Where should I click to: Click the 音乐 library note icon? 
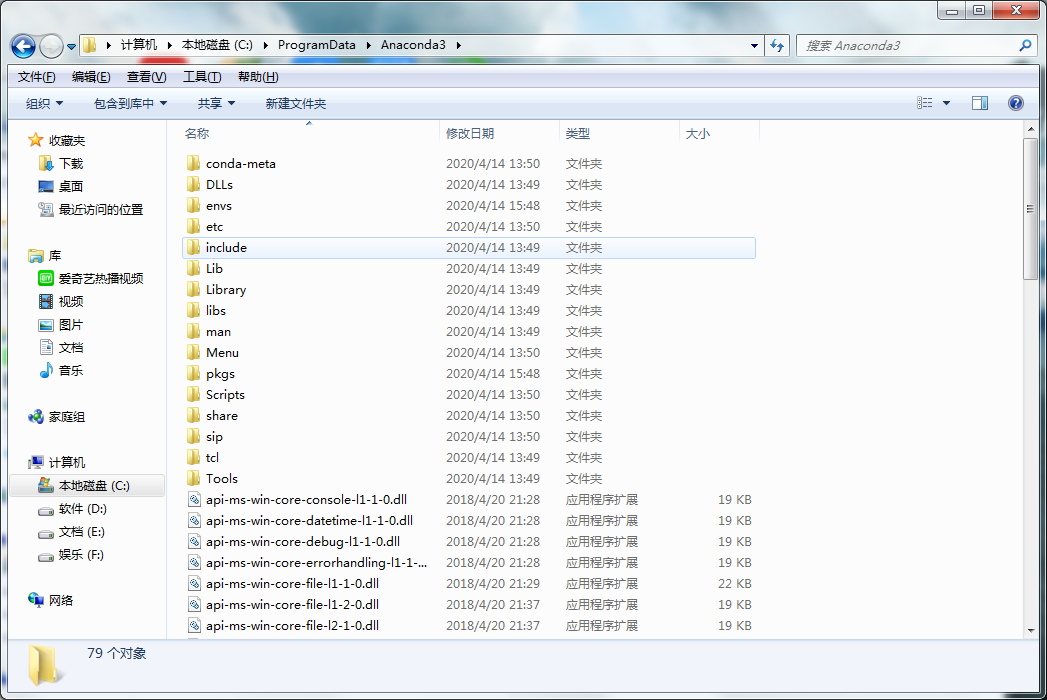point(45,370)
